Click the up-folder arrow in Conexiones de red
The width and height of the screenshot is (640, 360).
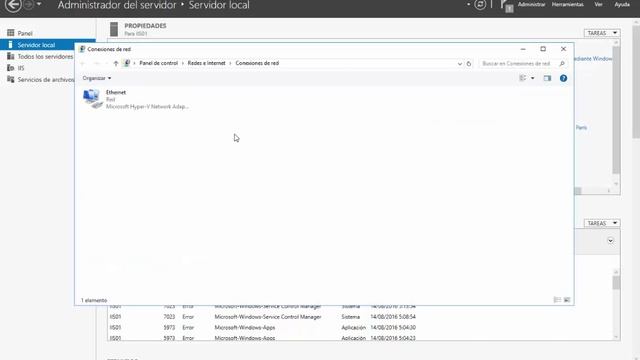116,63
